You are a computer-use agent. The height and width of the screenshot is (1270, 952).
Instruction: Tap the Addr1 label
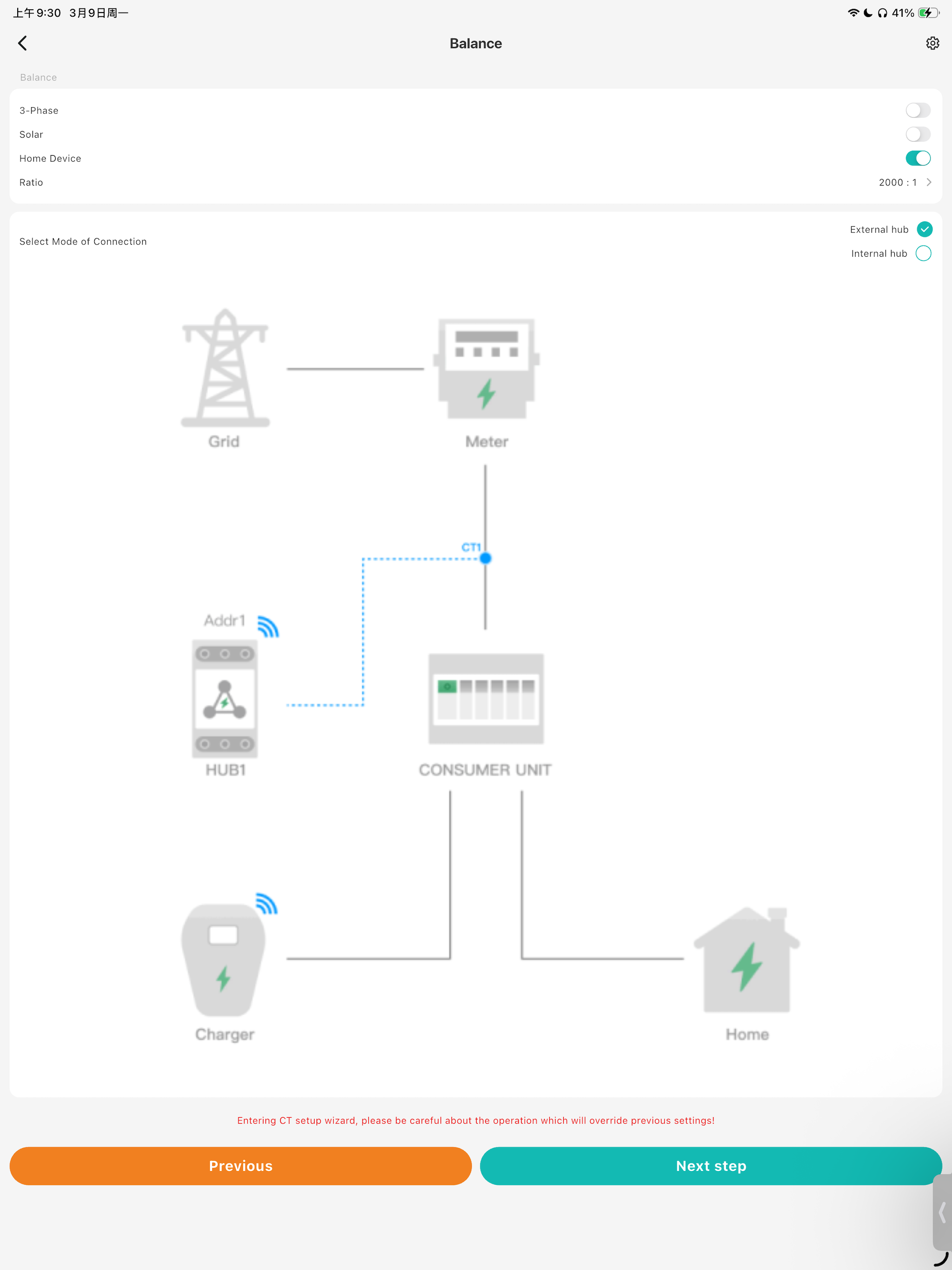[x=225, y=621]
